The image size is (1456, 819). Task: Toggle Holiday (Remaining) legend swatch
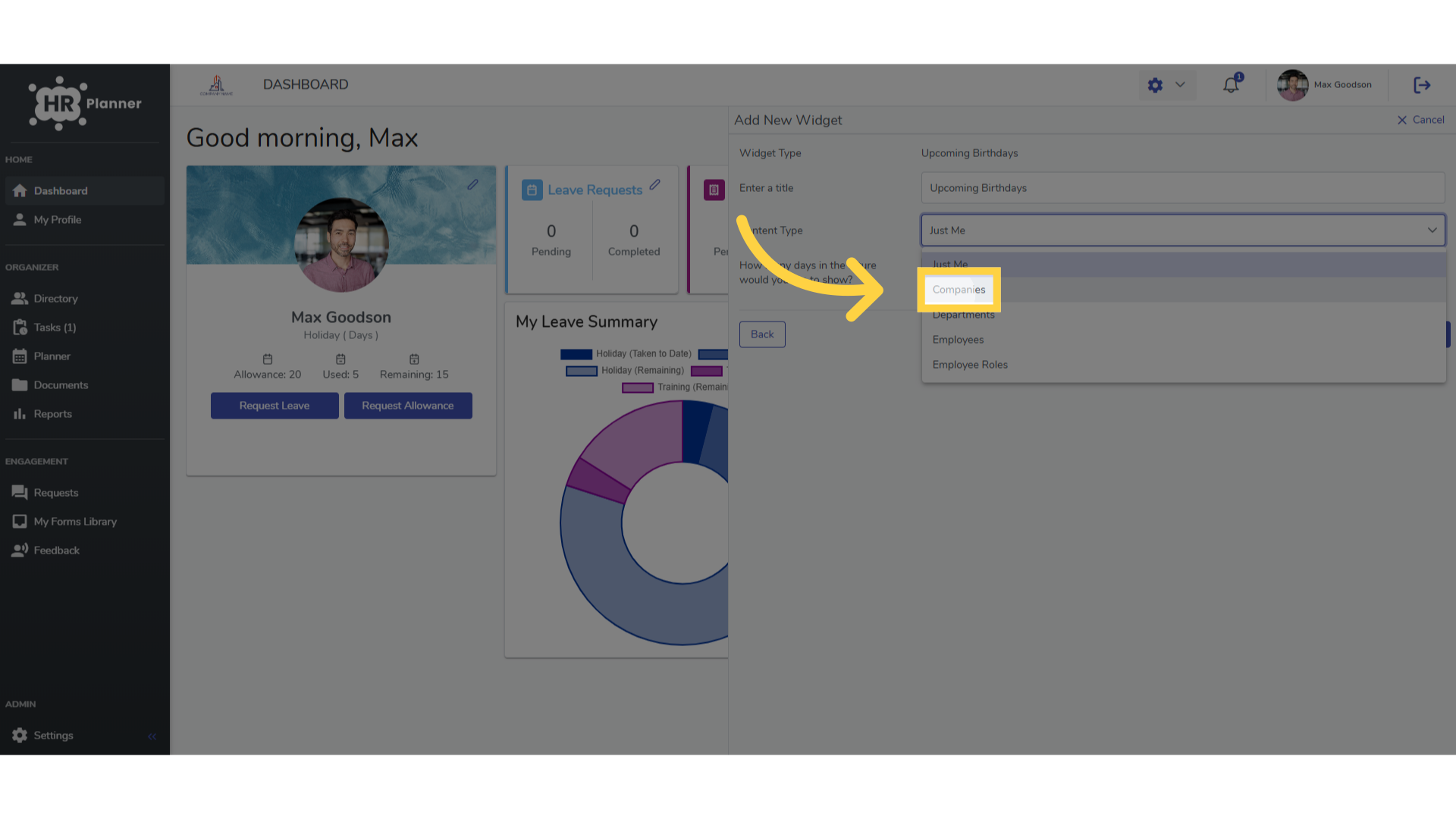[x=582, y=371]
